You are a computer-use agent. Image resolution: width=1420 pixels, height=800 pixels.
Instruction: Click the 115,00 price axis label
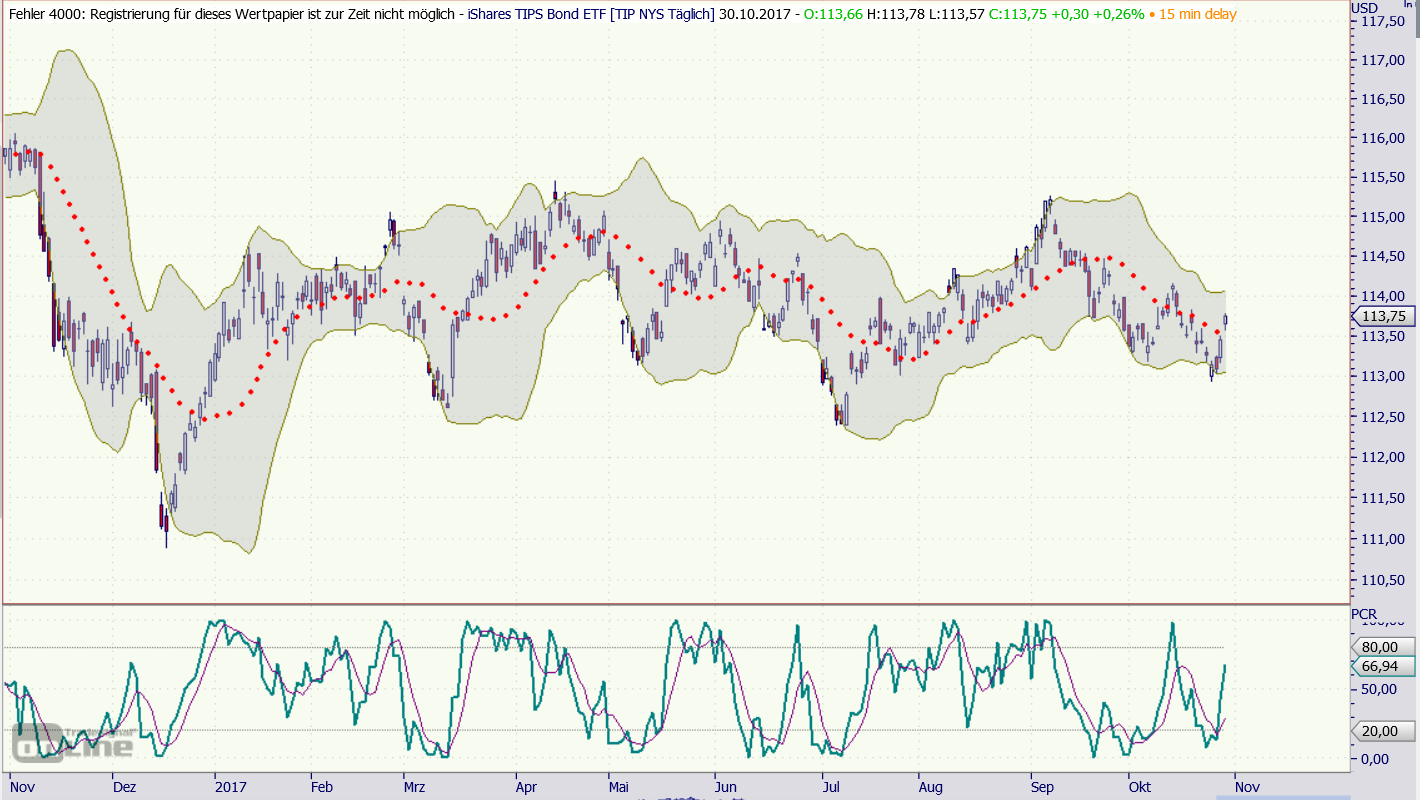tap(1381, 217)
